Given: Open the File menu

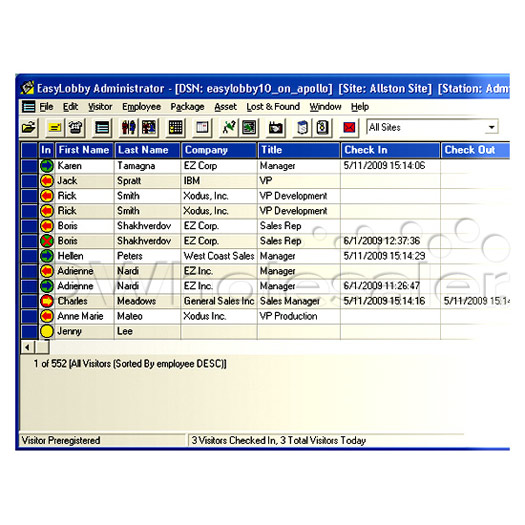Looking at the screenshot, I should pos(46,107).
